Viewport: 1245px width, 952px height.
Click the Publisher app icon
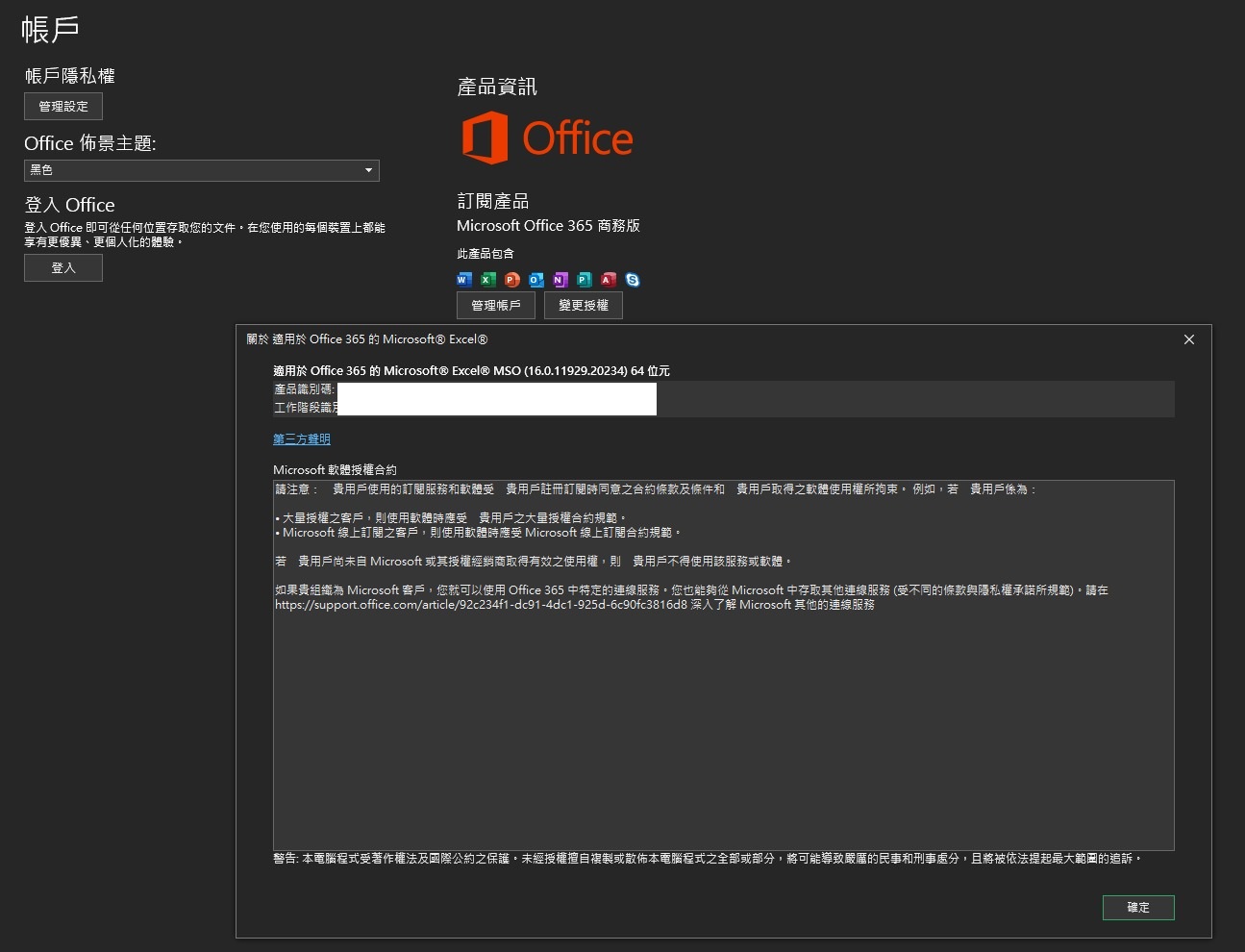pyautogui.click(x=585, y=280)
